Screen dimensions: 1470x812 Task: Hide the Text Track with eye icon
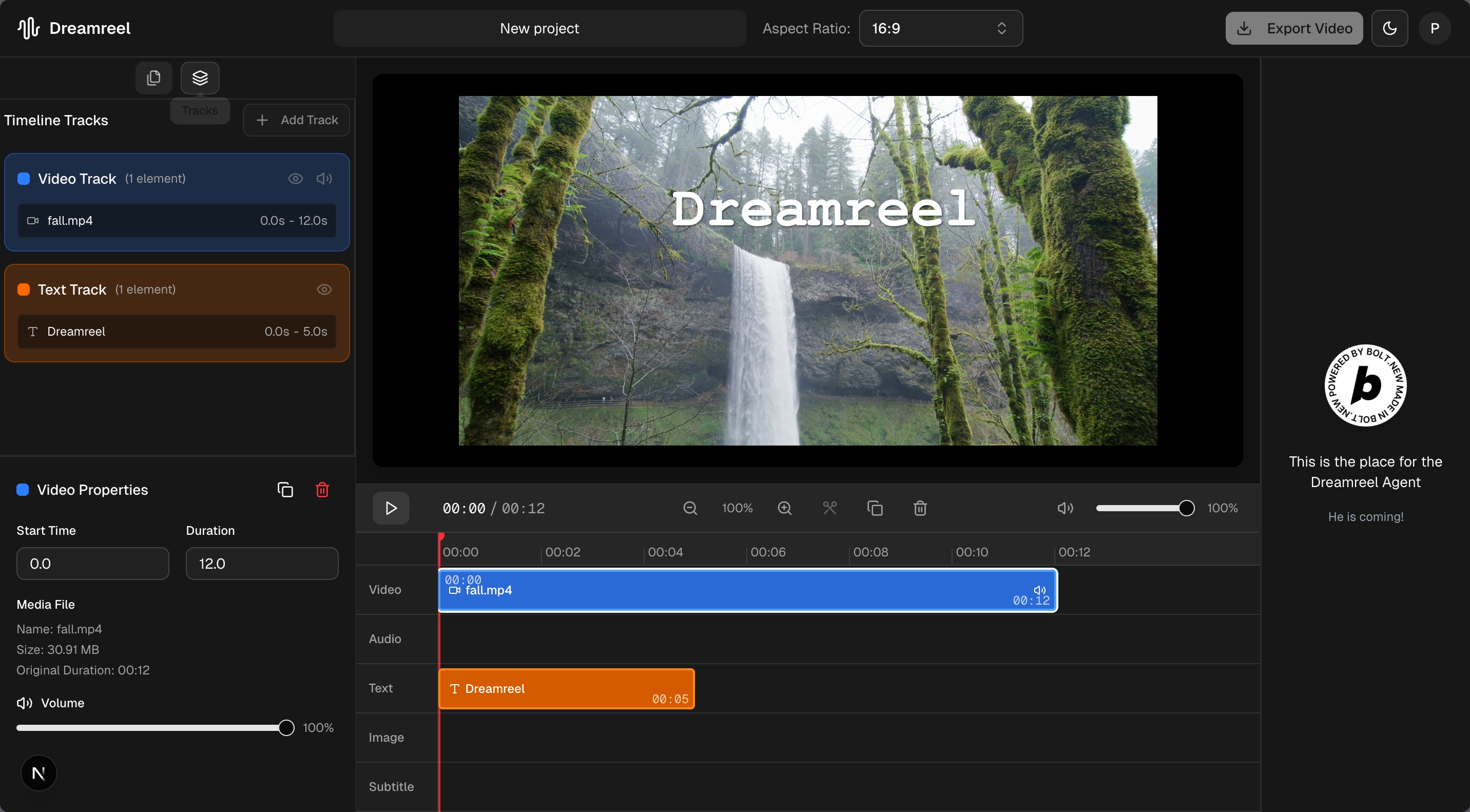click(324, 289)
